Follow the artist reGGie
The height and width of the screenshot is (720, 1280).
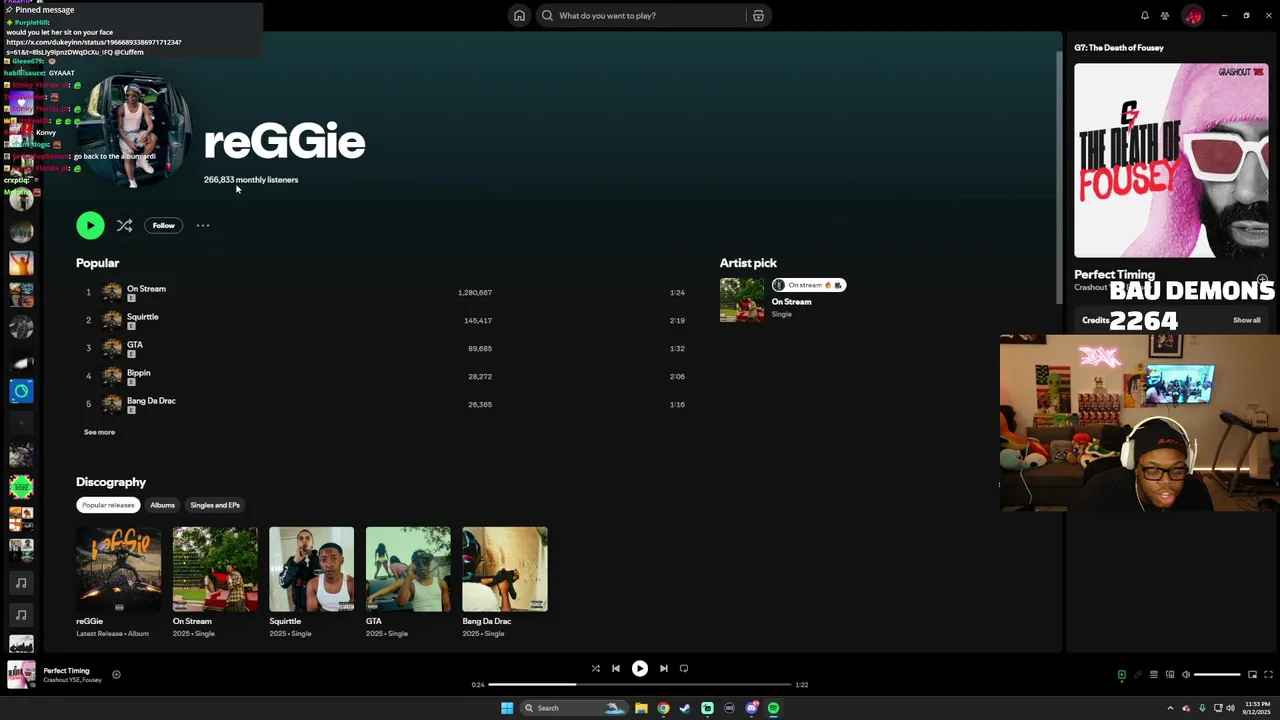click(163, 225)
